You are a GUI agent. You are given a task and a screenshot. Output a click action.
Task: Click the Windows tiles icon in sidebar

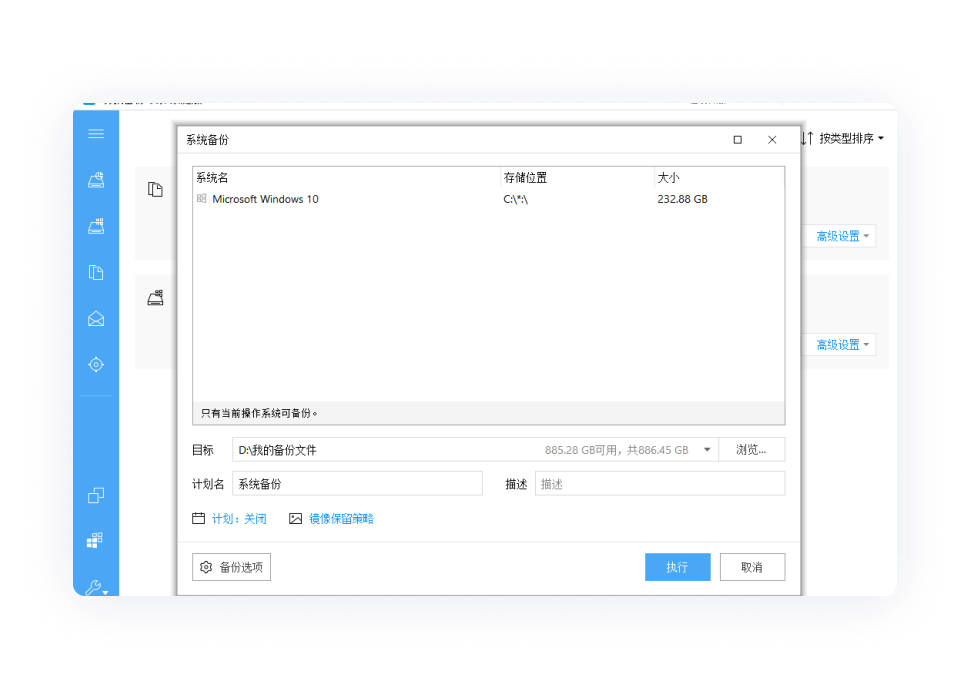coord(96,541)
